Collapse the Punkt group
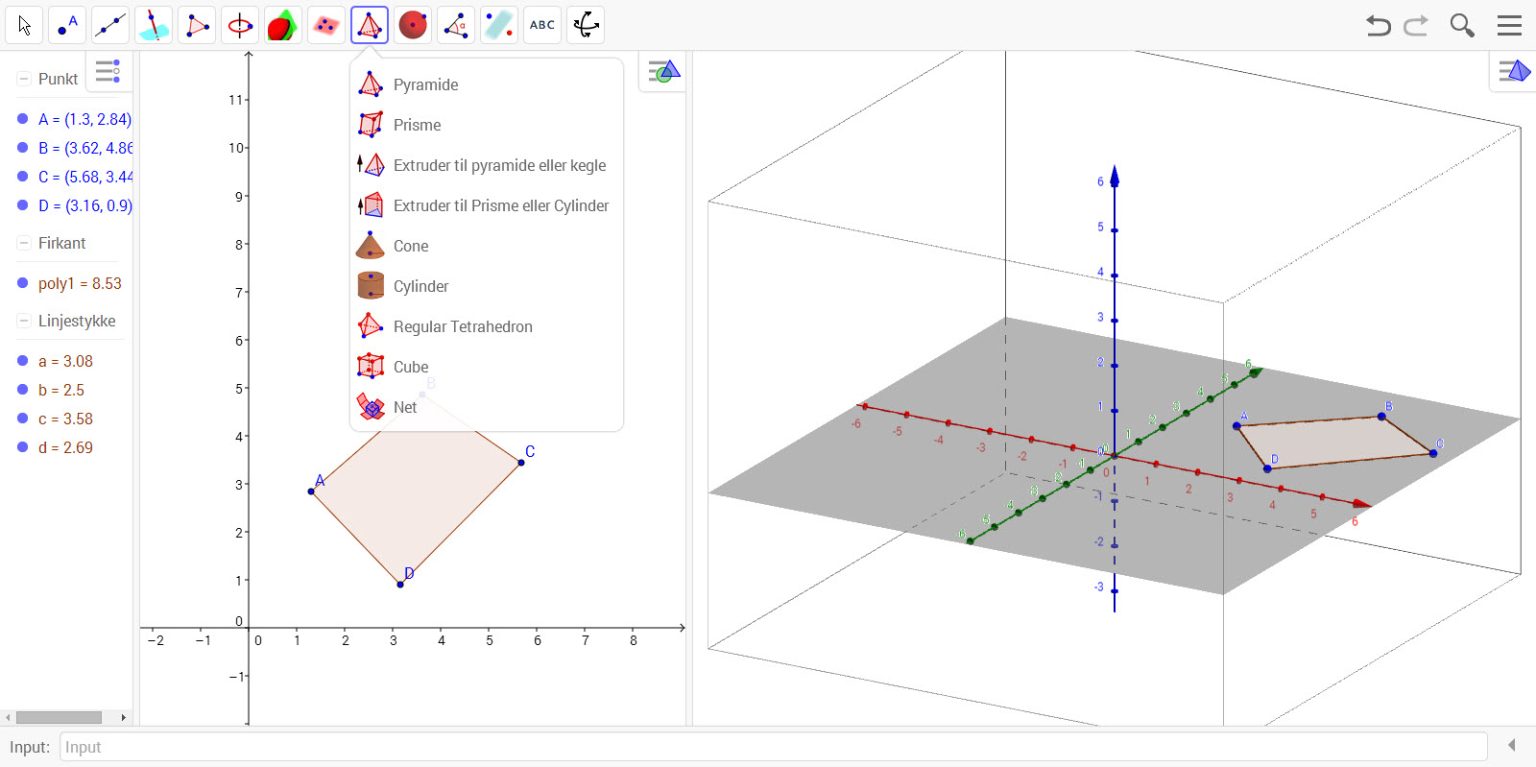The image size is (1536, 767). (x=22, y=78)
